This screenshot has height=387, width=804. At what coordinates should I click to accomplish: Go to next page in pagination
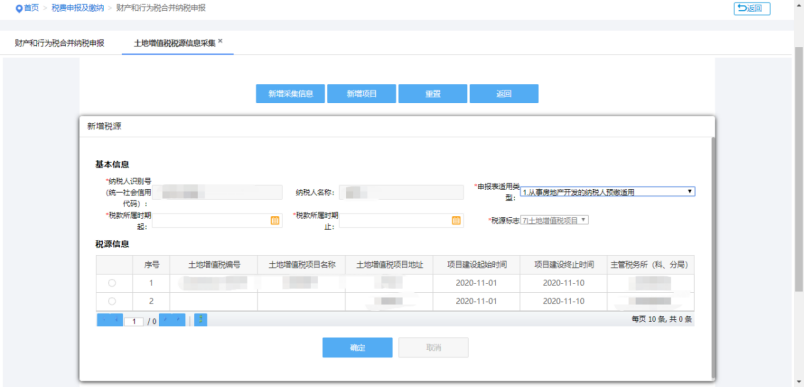(166, 320)
